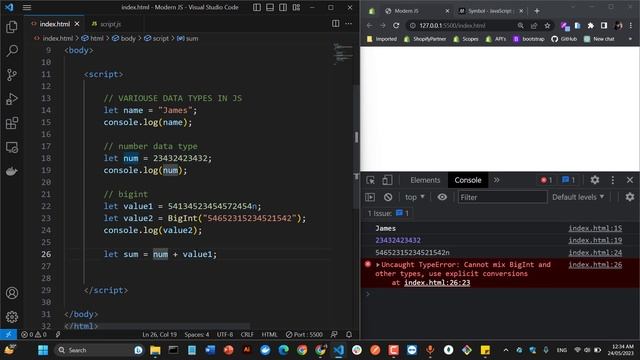The height and width of the screenshot is (360, 640).
Task: Select the script breadcrumb item
Action: click(x=156, y=38)
